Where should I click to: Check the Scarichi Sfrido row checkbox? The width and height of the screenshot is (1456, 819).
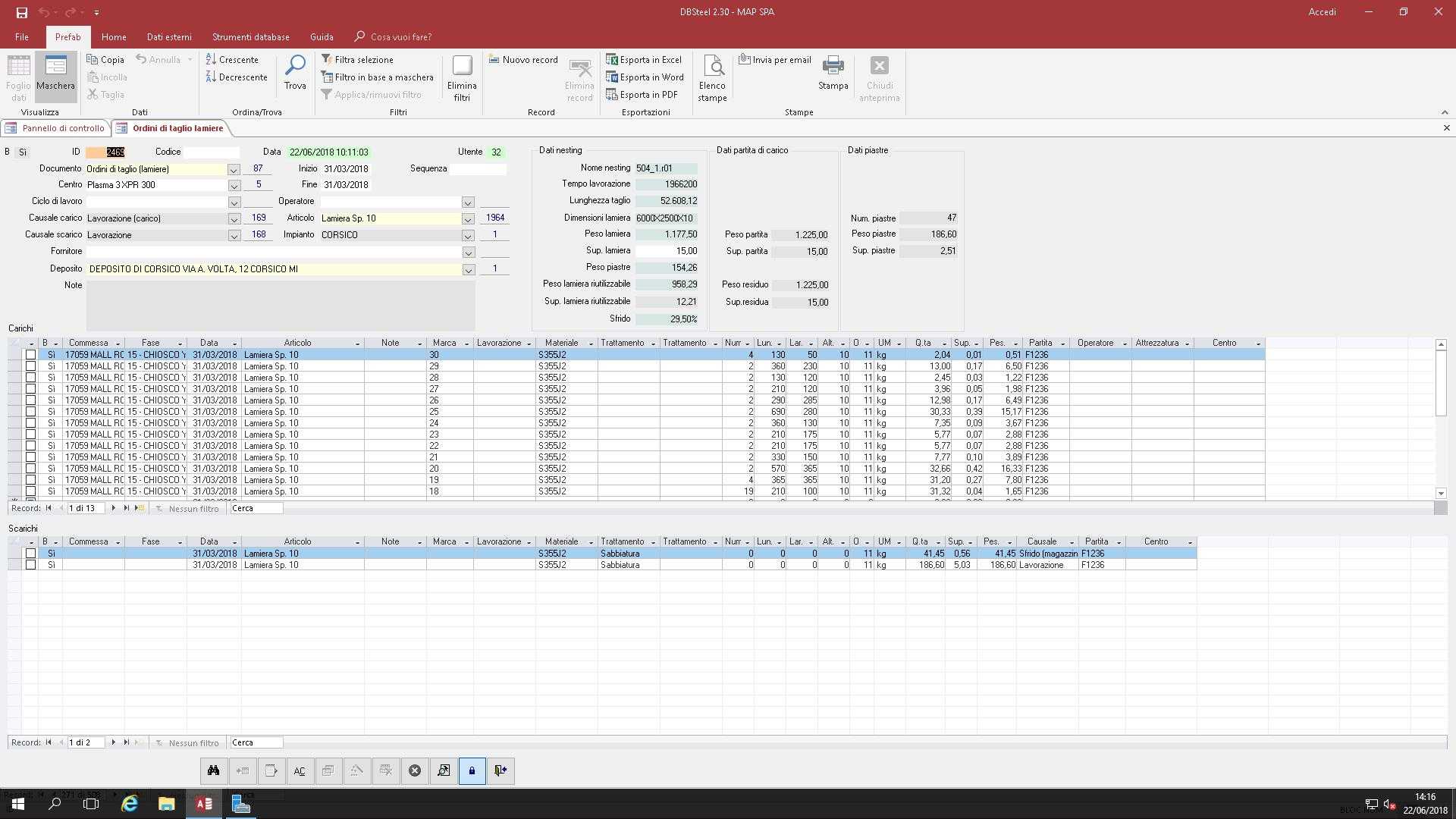click(x=30, y=554)
